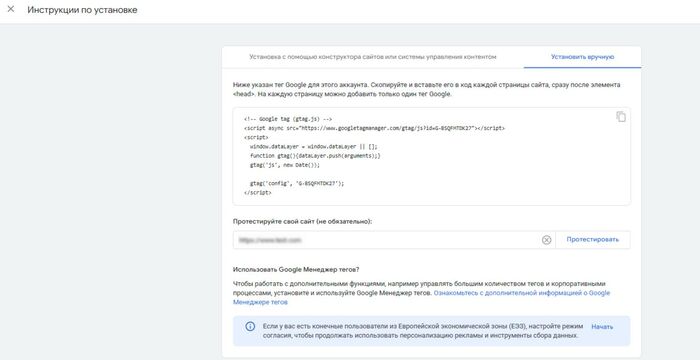Clear the test site URL field
The image size is (700, 360).
pos(546,240)
